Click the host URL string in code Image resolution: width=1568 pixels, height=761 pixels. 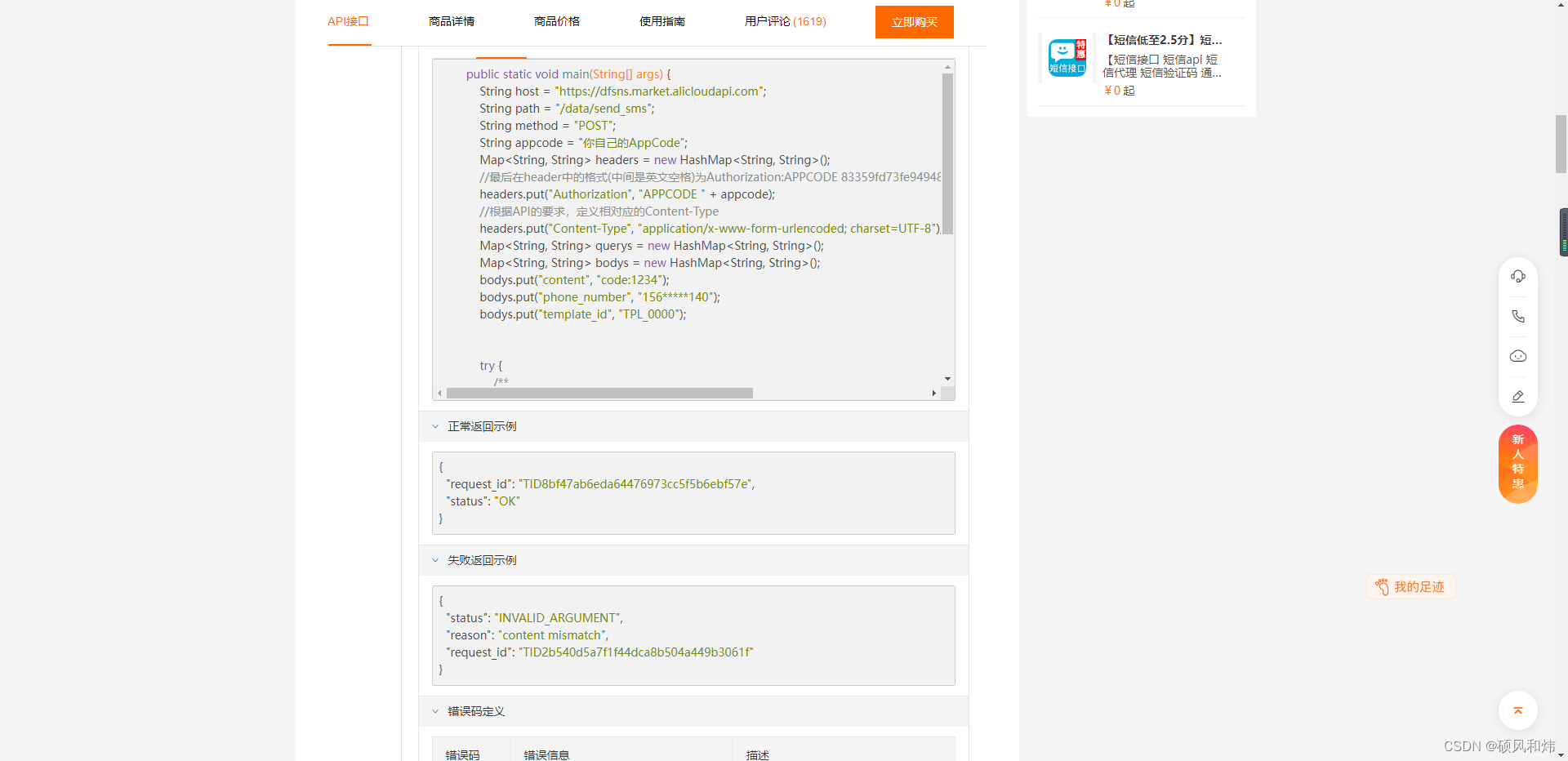point(659,91)
